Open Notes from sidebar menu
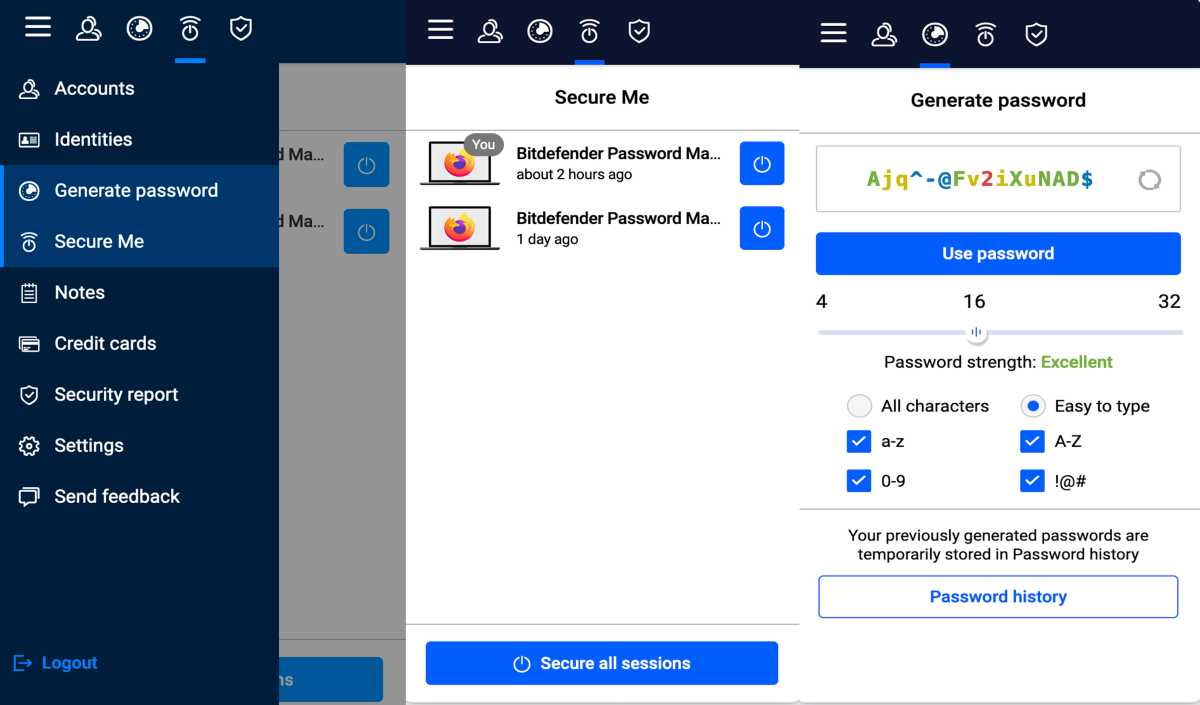 [x=139, y=292]
